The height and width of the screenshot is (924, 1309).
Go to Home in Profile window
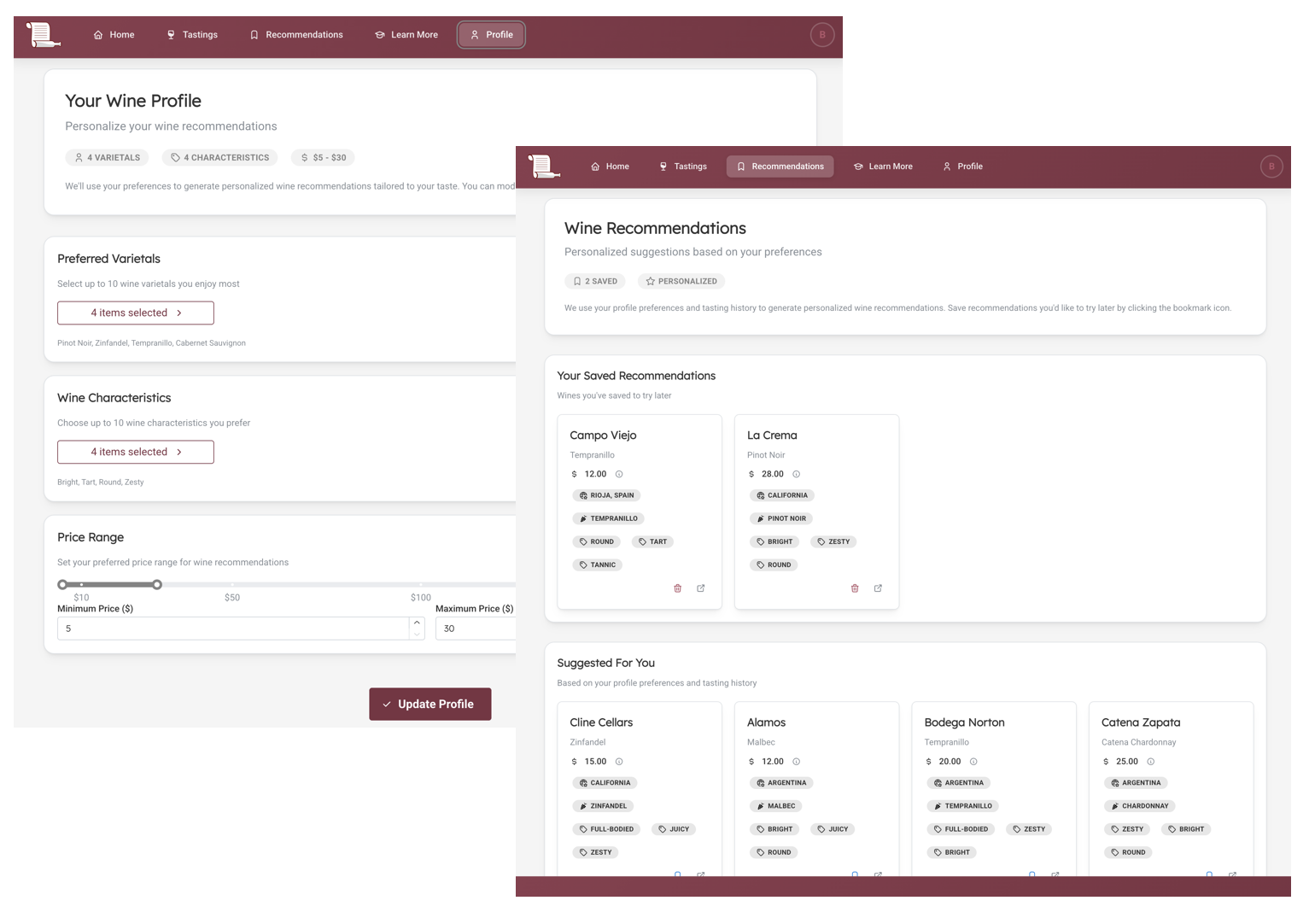click(x=114, y=35)
